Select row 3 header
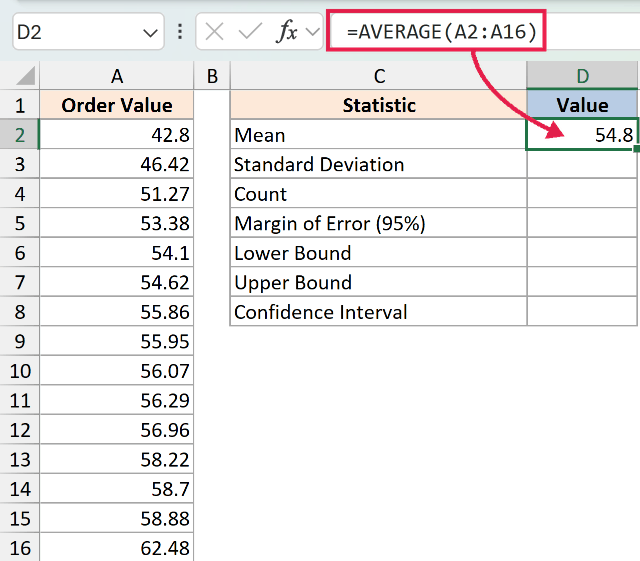 [20, 164]
